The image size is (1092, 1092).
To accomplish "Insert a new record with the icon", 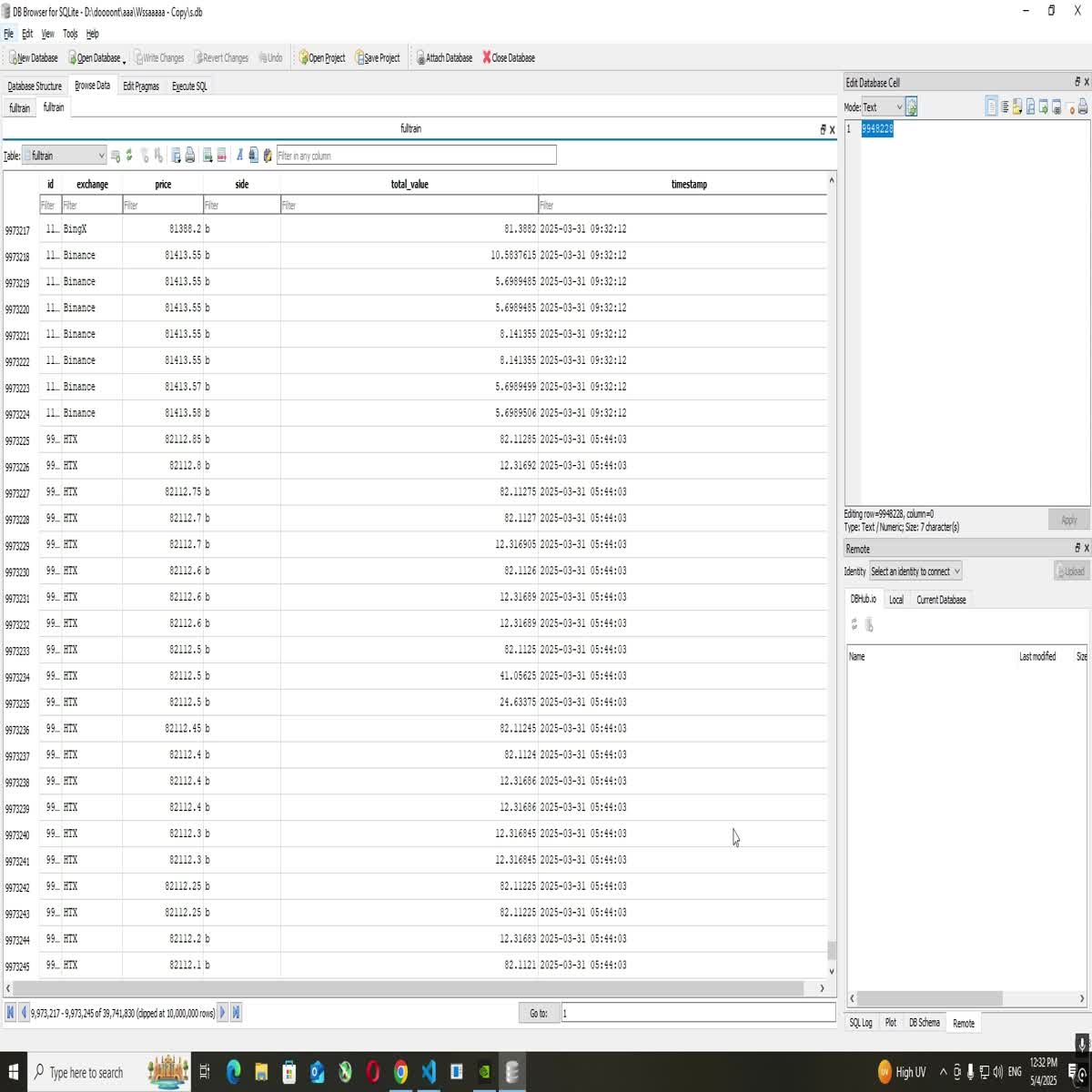I will 207,156.
